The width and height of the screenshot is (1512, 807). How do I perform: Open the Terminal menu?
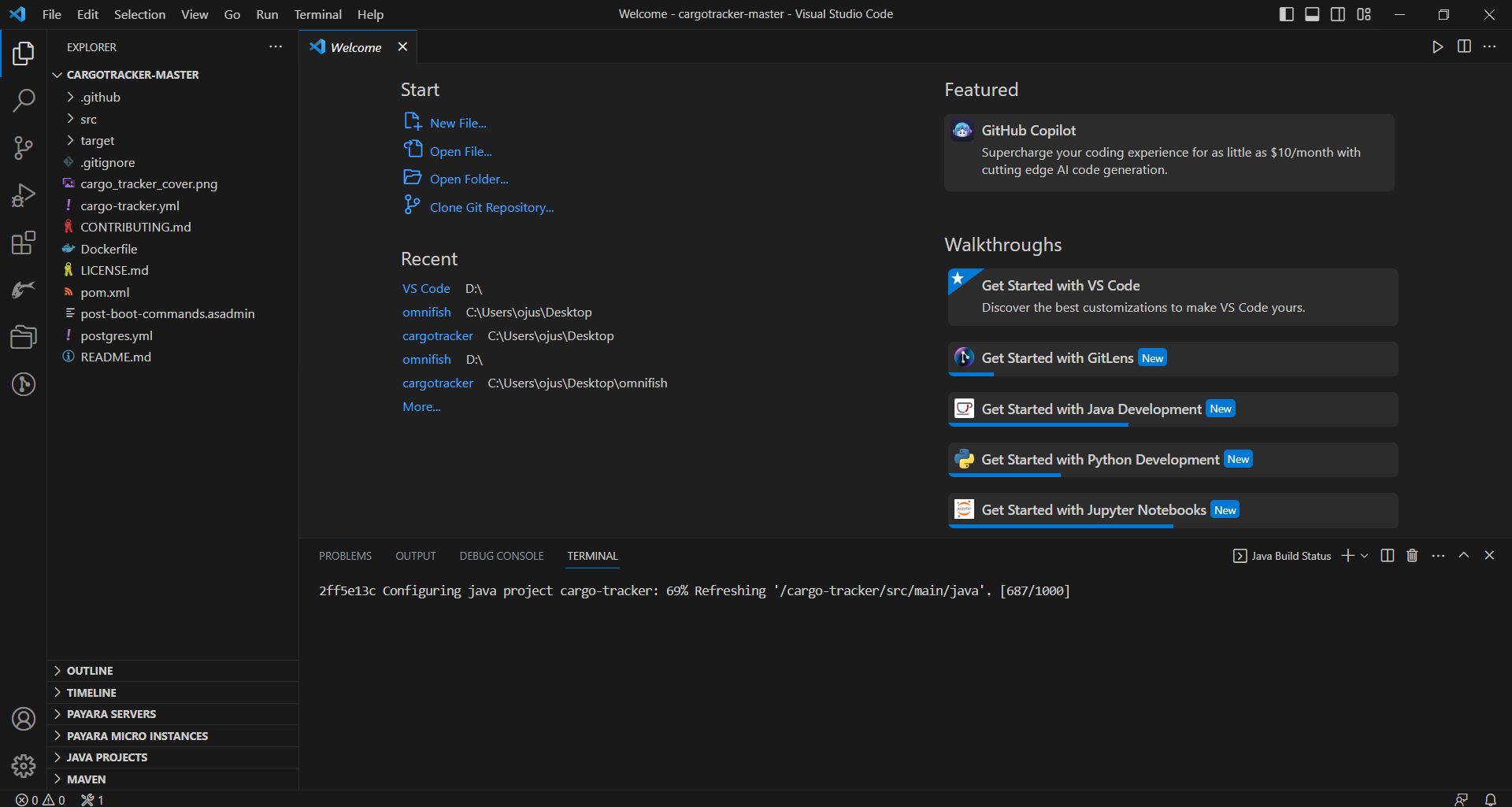pyautogui.click(x=317, y=14)
